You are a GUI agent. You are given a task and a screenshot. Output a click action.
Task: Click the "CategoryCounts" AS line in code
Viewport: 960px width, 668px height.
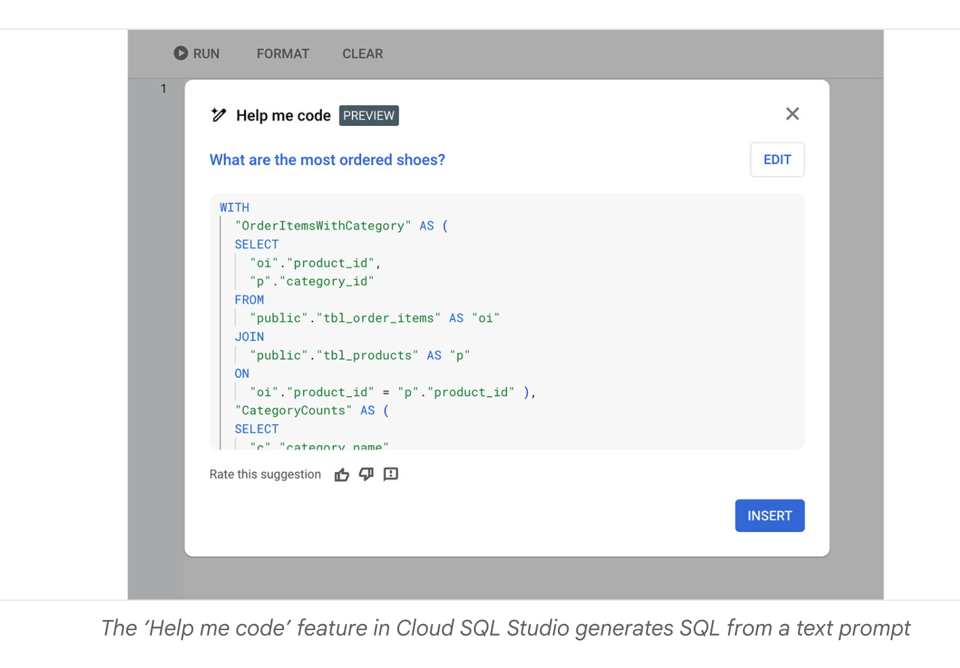[x=311, y=410]
